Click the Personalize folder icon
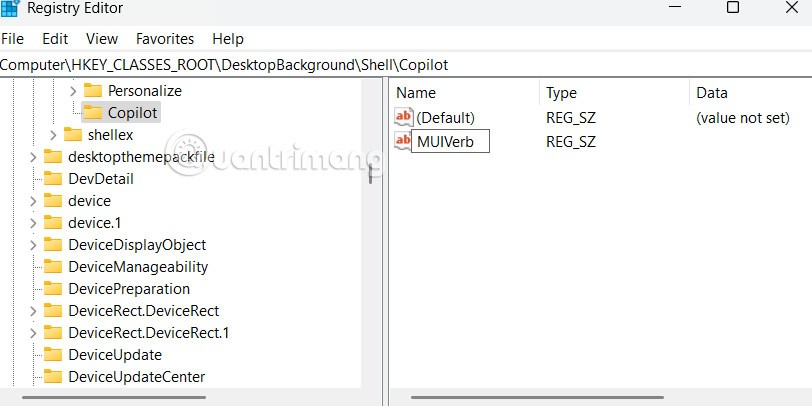Viewport: 812px width, 406px height. (93, 91)
